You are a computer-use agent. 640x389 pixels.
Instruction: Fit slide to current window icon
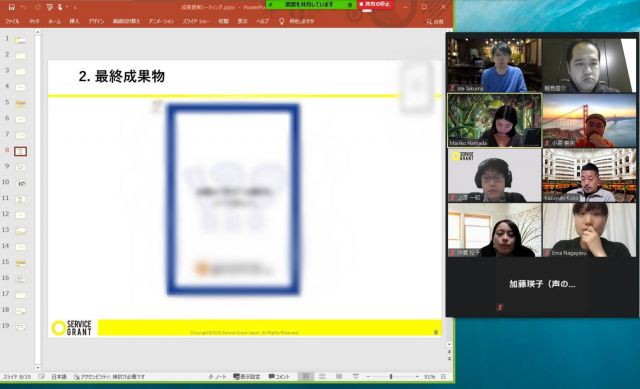tap(444, 377)
